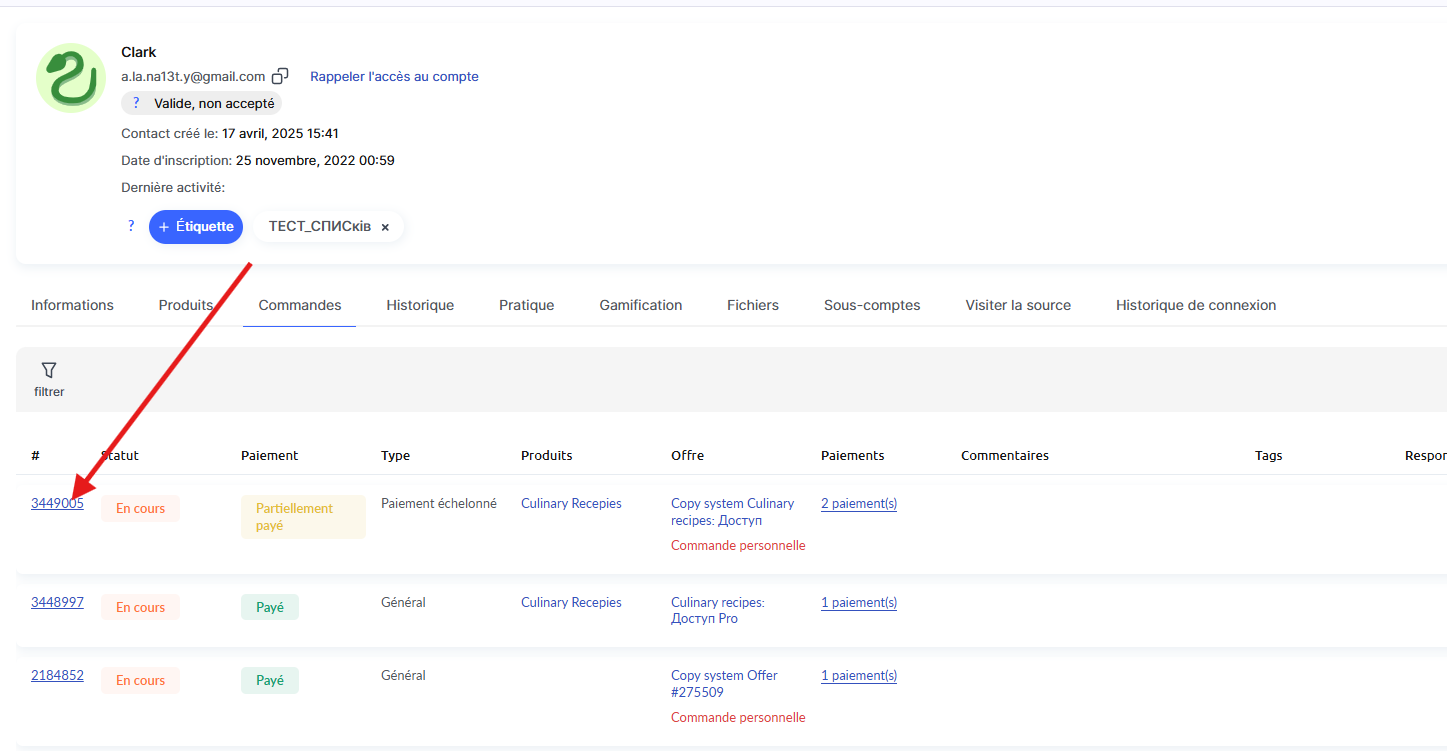1447x751 pixels.
Task: Open order number 3448997
Action: (57, 602)
